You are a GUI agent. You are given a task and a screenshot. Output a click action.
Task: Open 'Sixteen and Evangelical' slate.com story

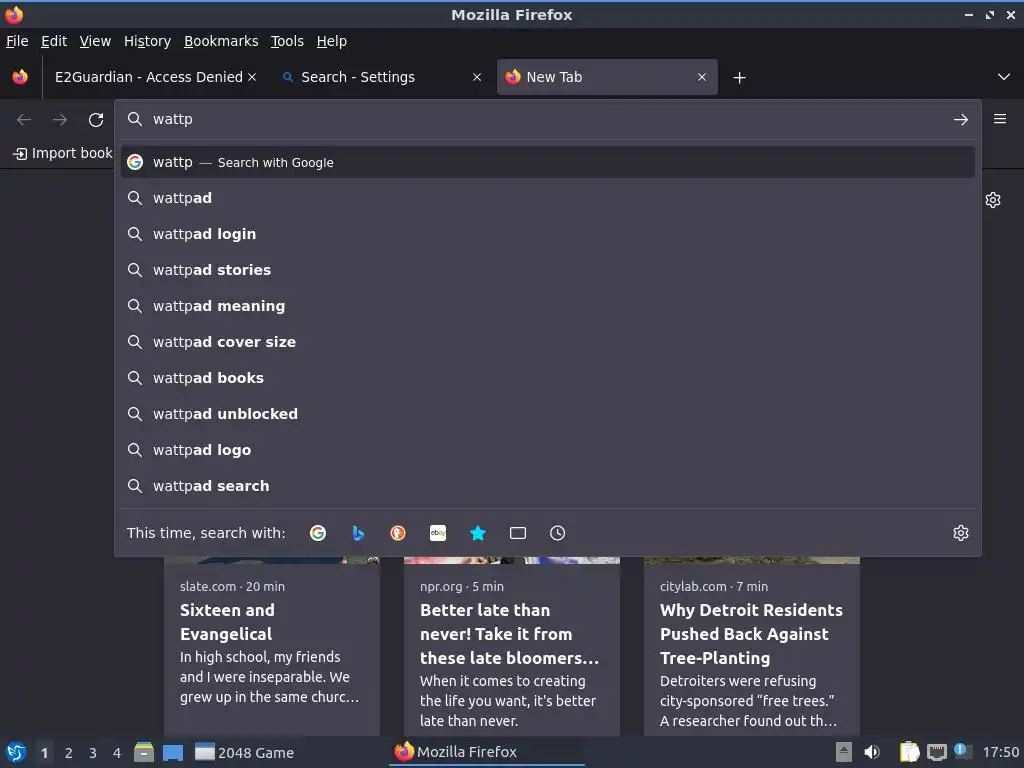[272, 647]
